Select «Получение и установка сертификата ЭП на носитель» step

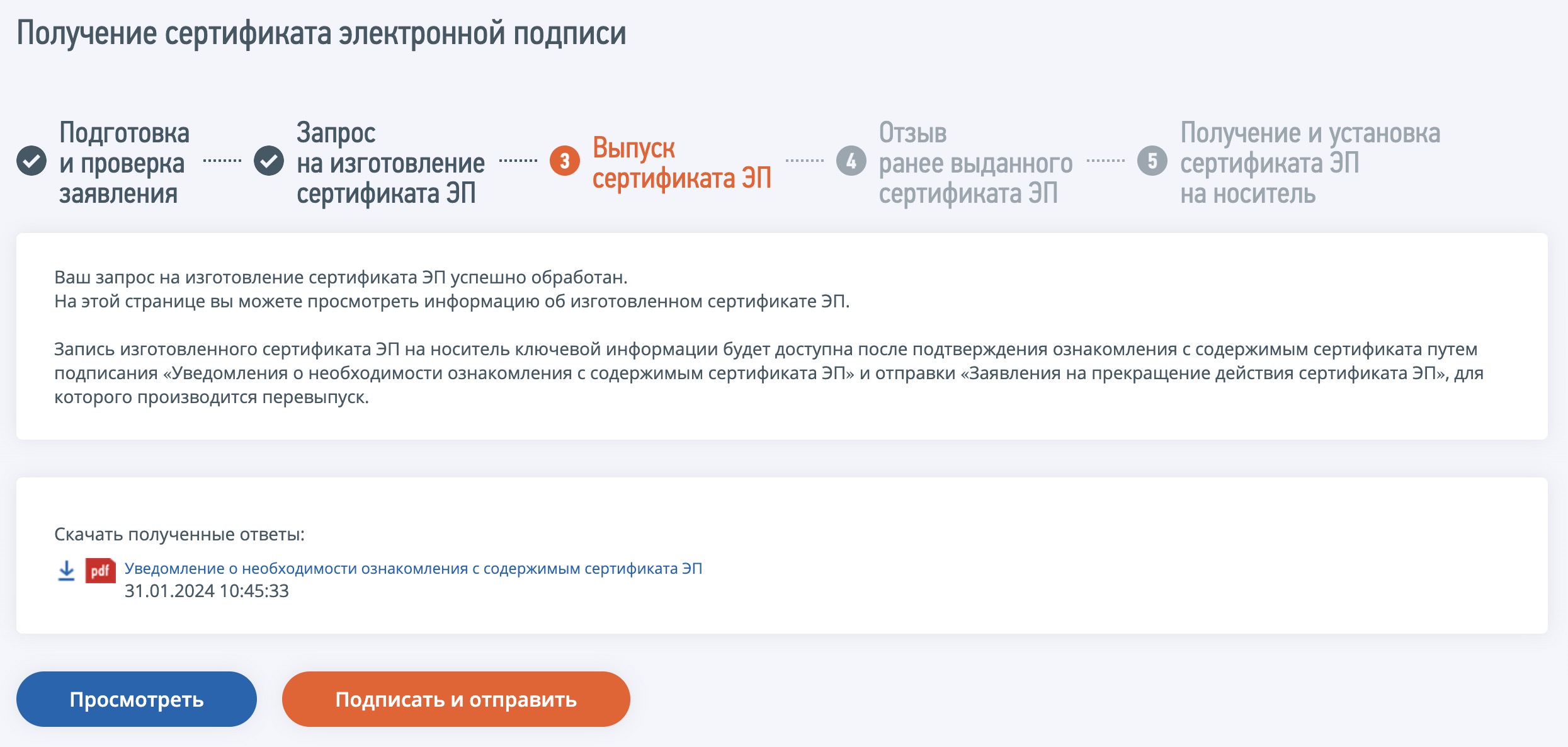[x=1310, y=163]
